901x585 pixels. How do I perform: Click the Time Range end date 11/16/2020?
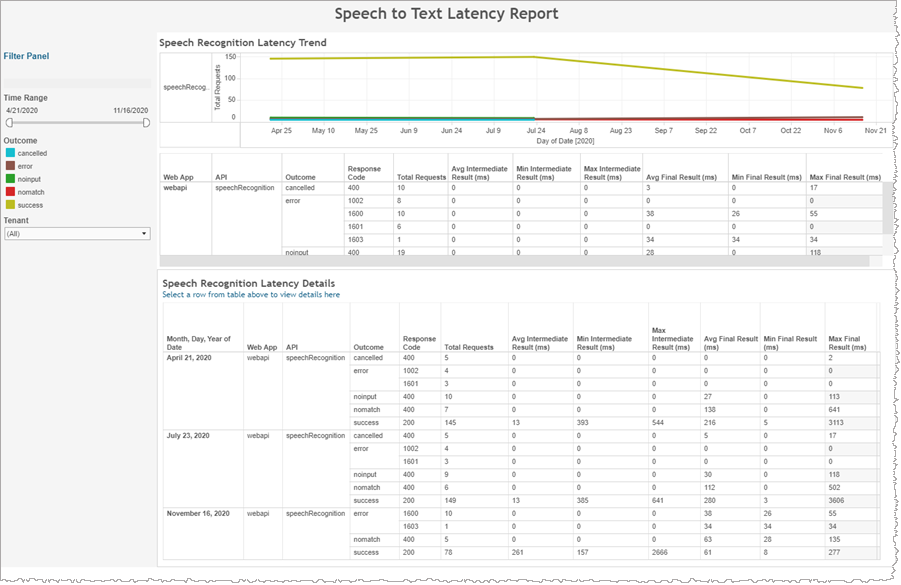point(131,110)
